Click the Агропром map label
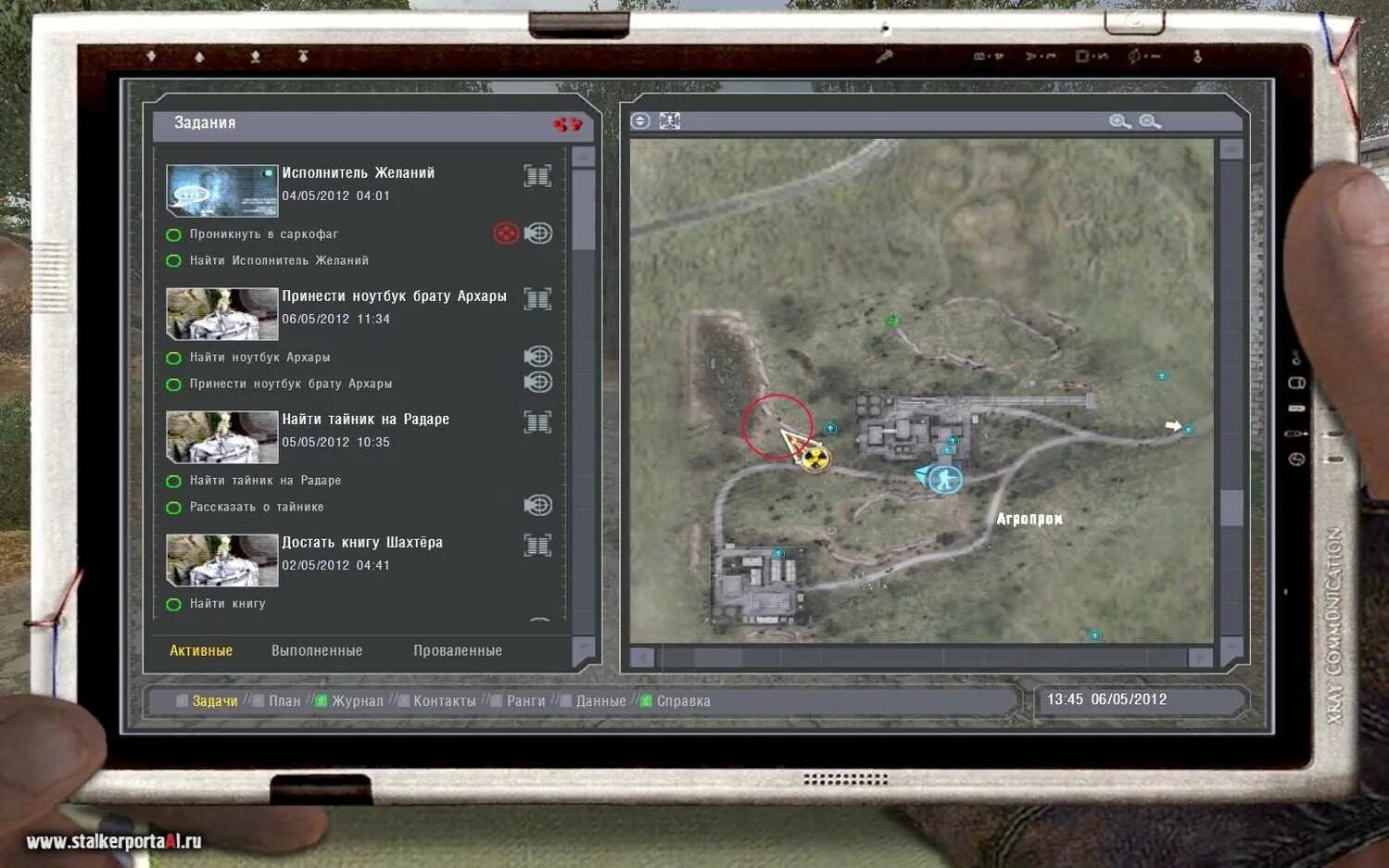This screenshot has width=1389, height=868. (x=1029, y=519)
